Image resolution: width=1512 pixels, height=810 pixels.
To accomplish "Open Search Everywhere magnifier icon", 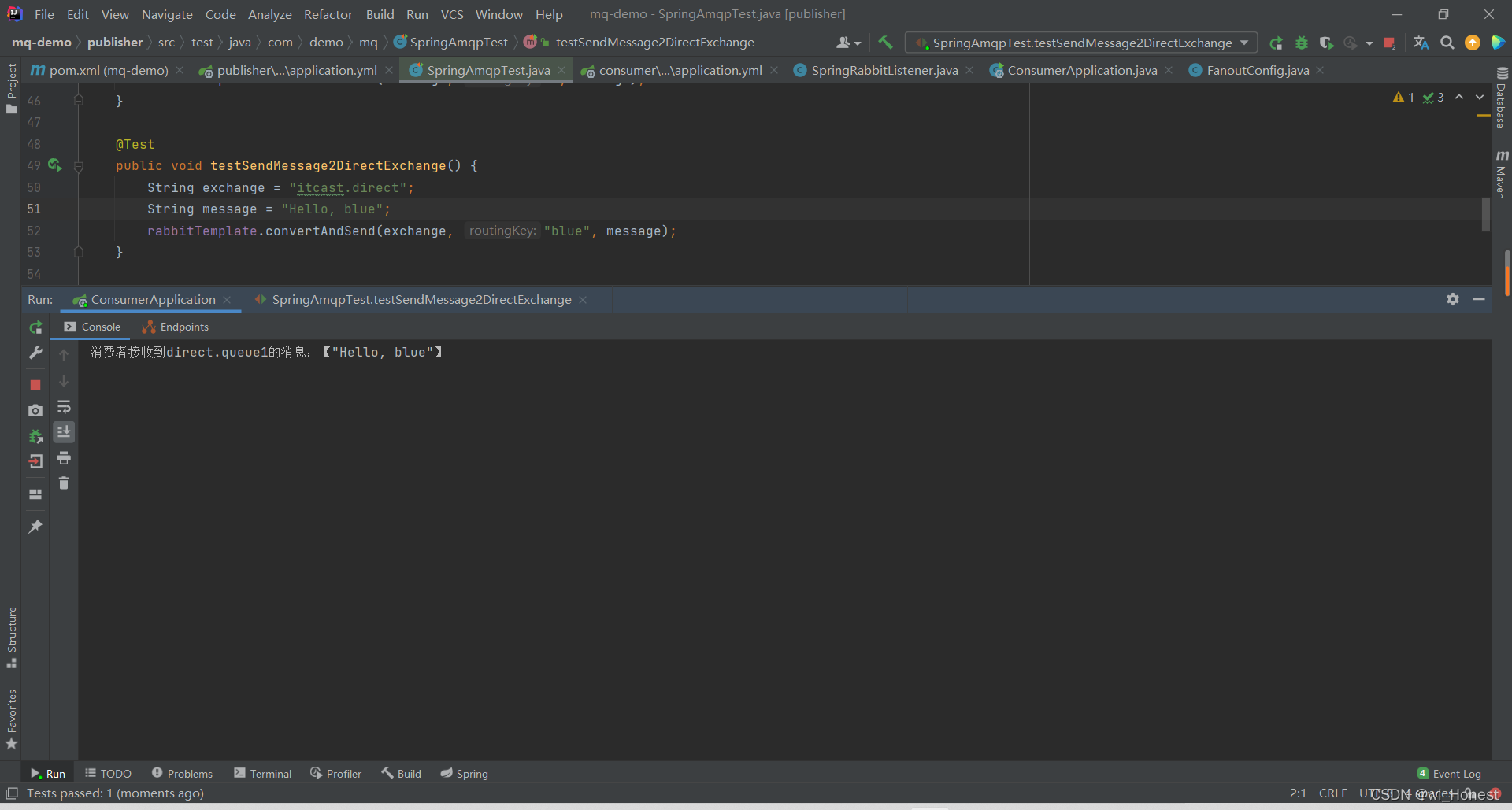I will click(1447, 43).
